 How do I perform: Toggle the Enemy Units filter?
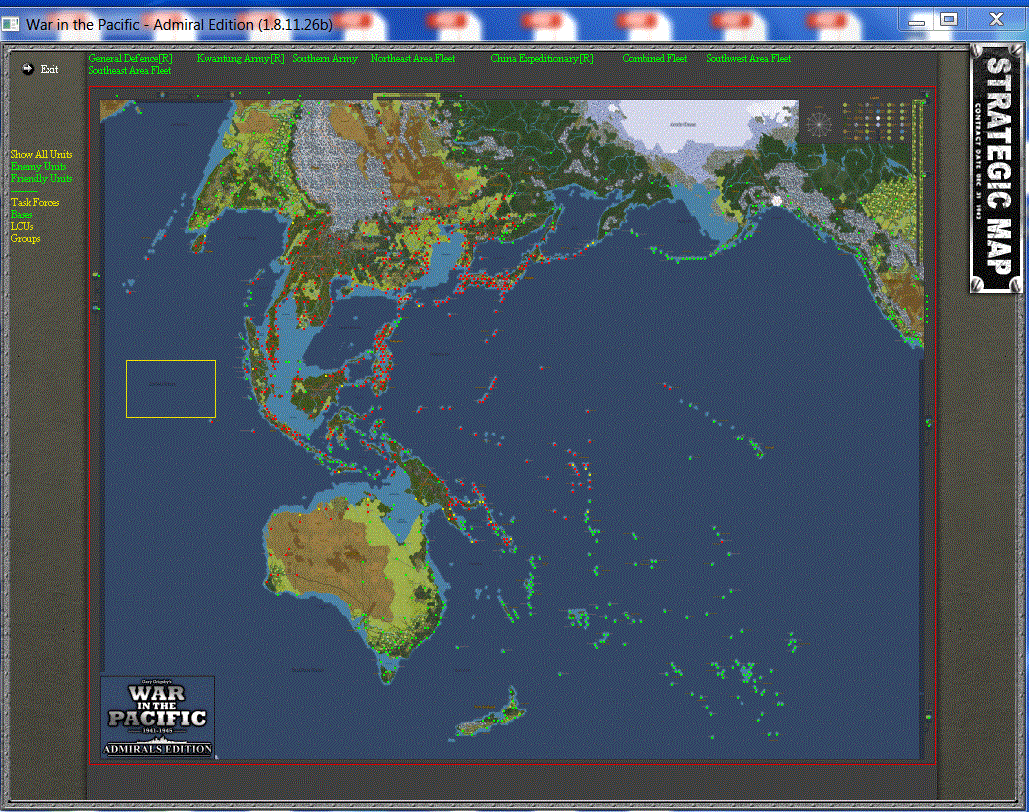pyautogui.click(x=38, y=166)
